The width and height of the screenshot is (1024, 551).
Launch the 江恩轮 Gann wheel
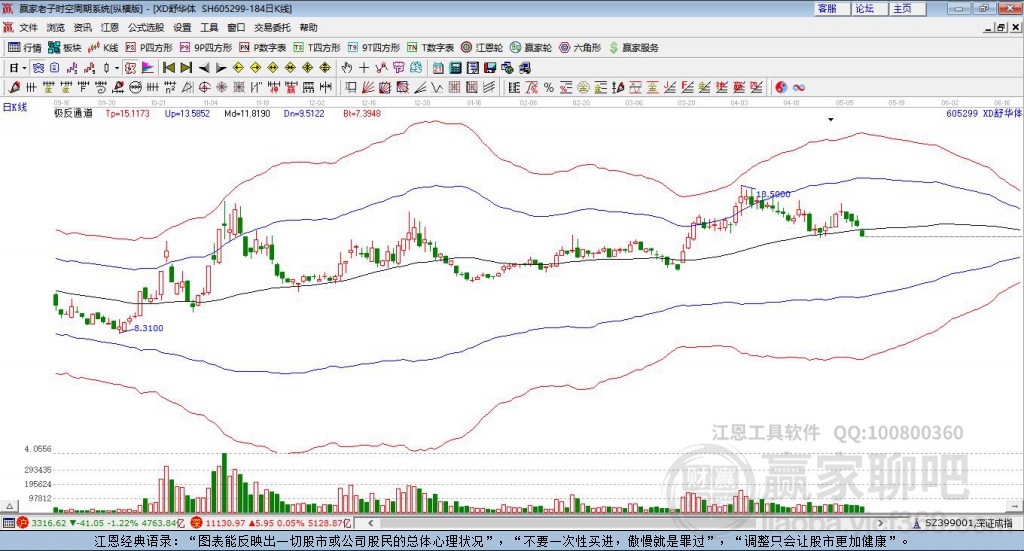tap(481, 48)
